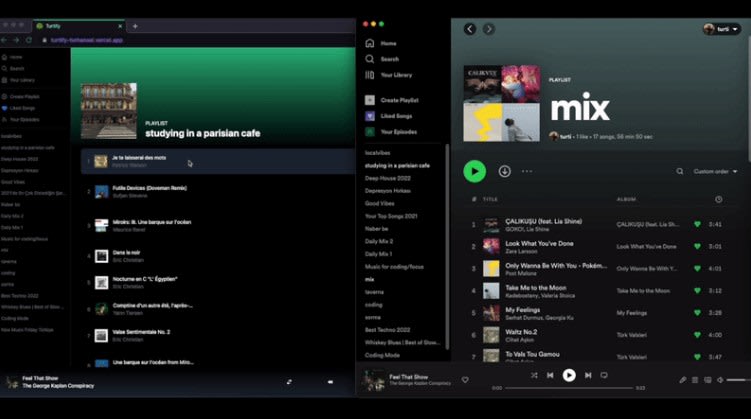Go to previous track in the Spotify player bar

click(551, 375)
